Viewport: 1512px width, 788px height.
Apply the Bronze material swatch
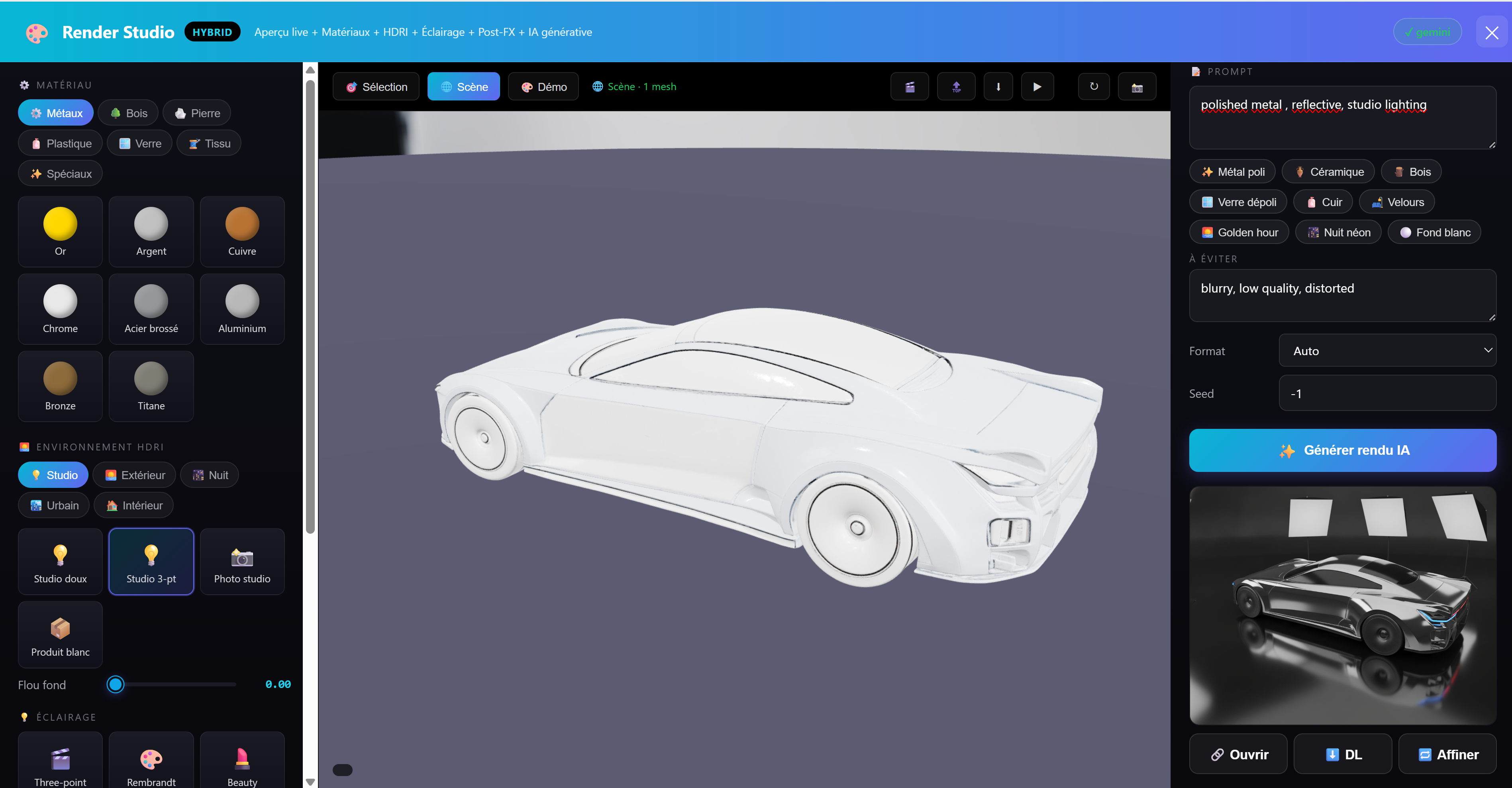61,387
